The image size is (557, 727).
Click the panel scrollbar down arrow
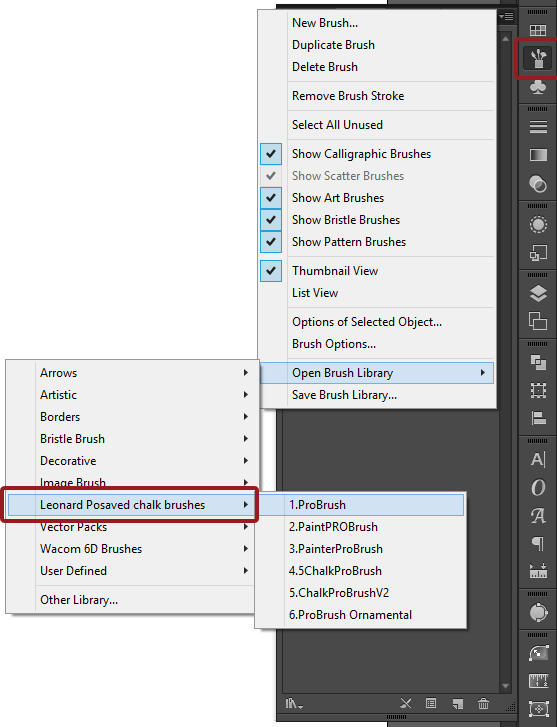click(506, 686)
